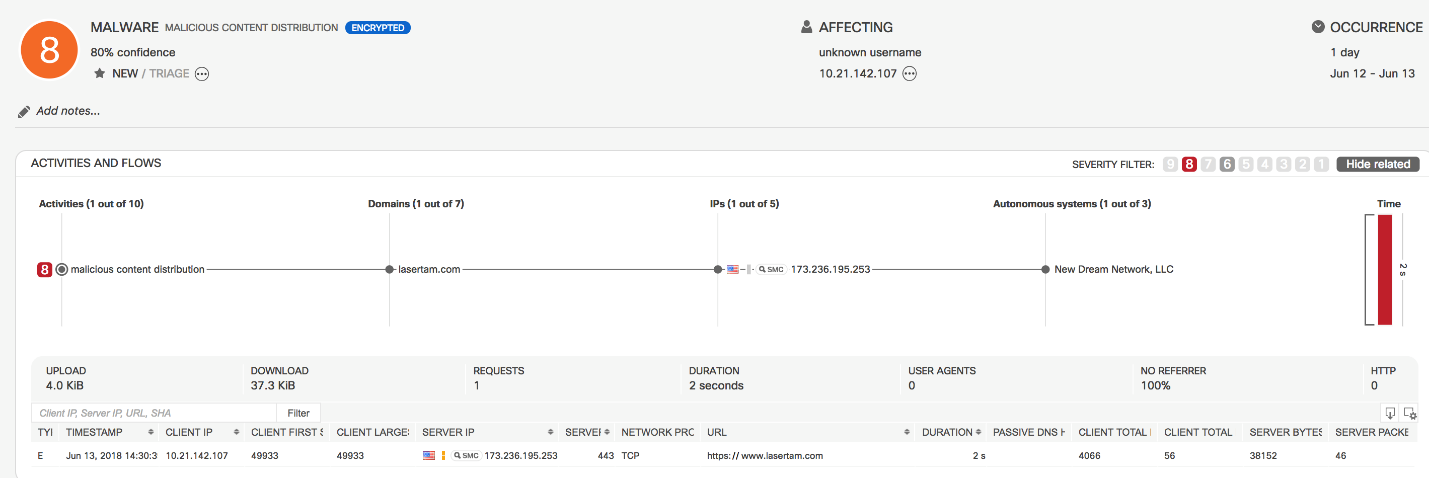Screen dimensions: 1429x478
Task: Focus the Client IP, Server IP, URL search field
Action: [x=153, y=412]
